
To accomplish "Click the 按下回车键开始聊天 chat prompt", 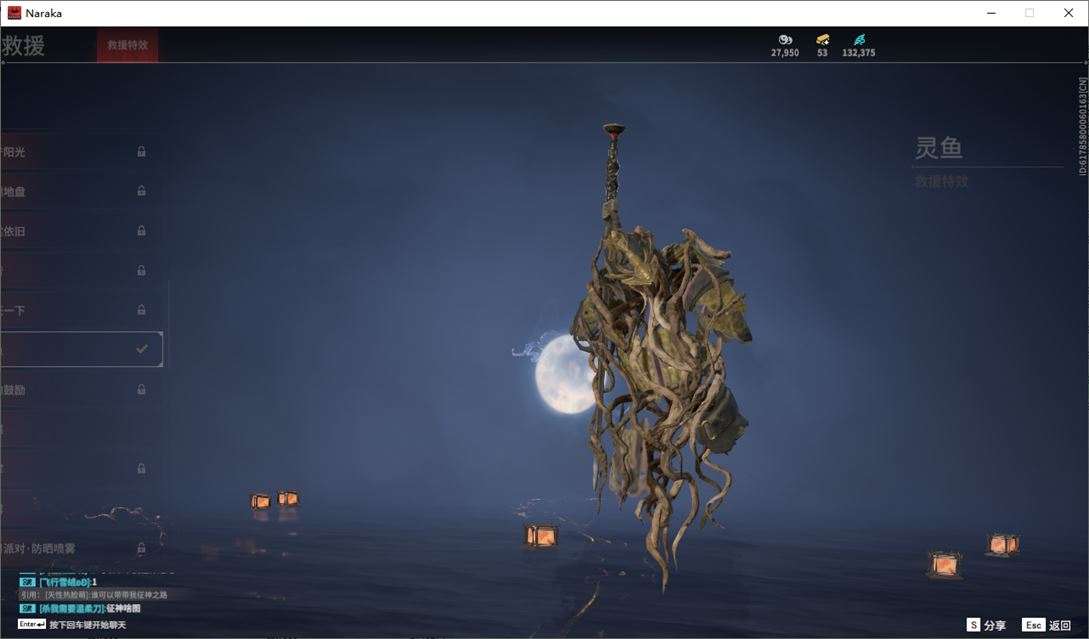I will click(x=88, y=624).
